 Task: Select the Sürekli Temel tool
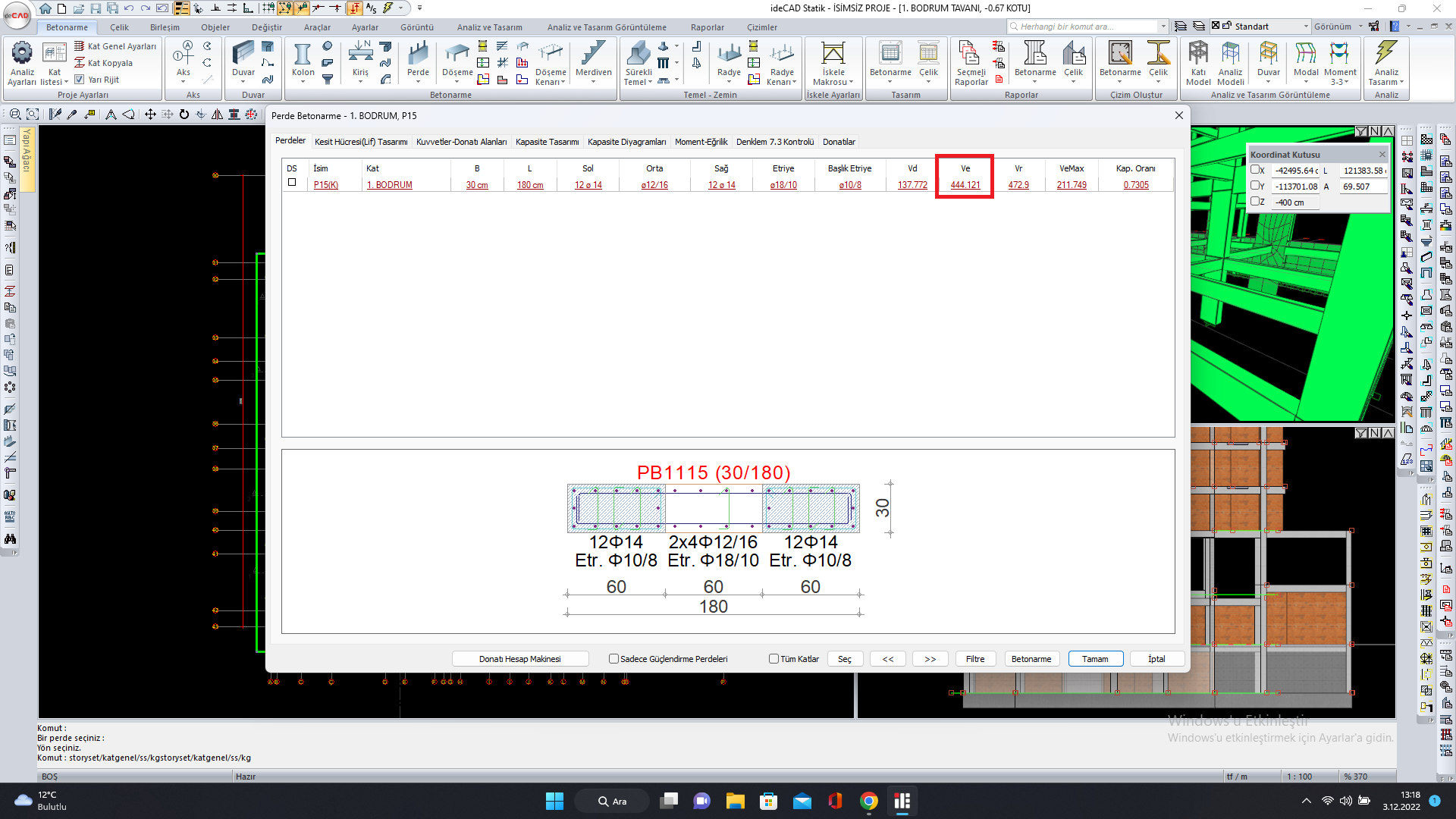(x=639, y=63)
